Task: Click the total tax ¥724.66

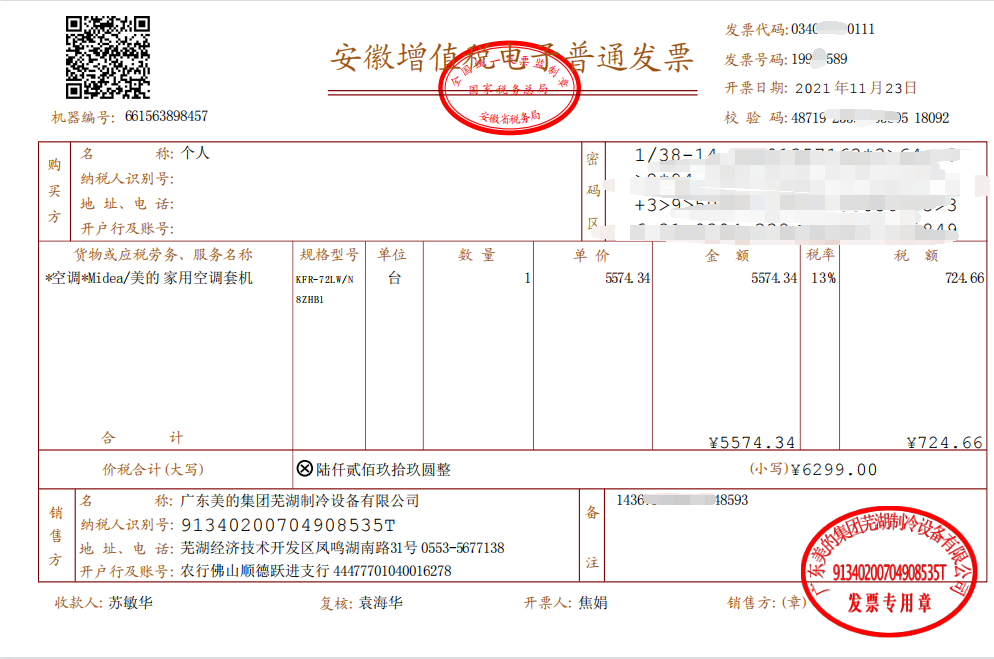Action: click(945, 442)
